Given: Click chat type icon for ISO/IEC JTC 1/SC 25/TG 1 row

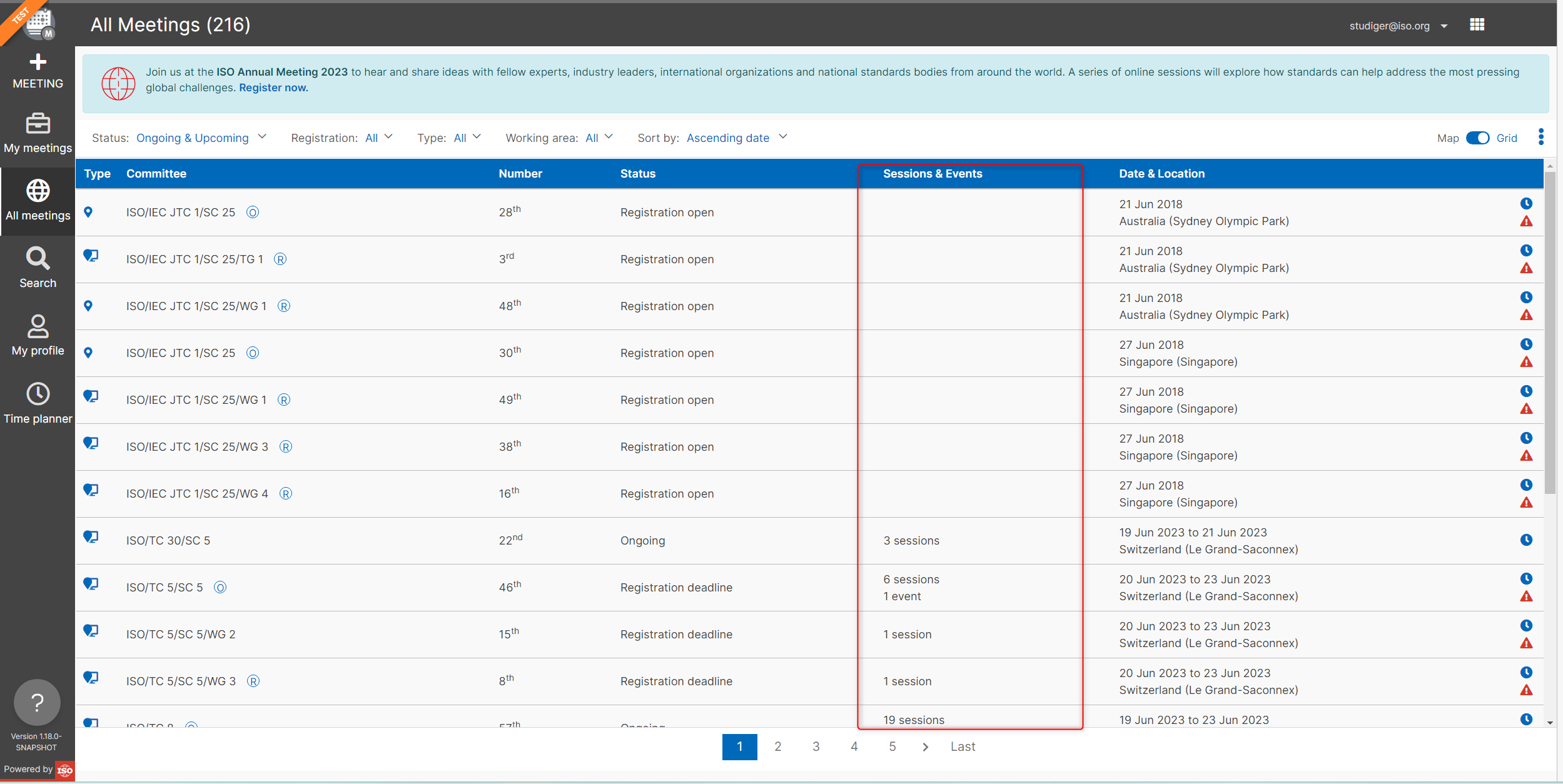Looking at the screenshot, I should 91,256.
